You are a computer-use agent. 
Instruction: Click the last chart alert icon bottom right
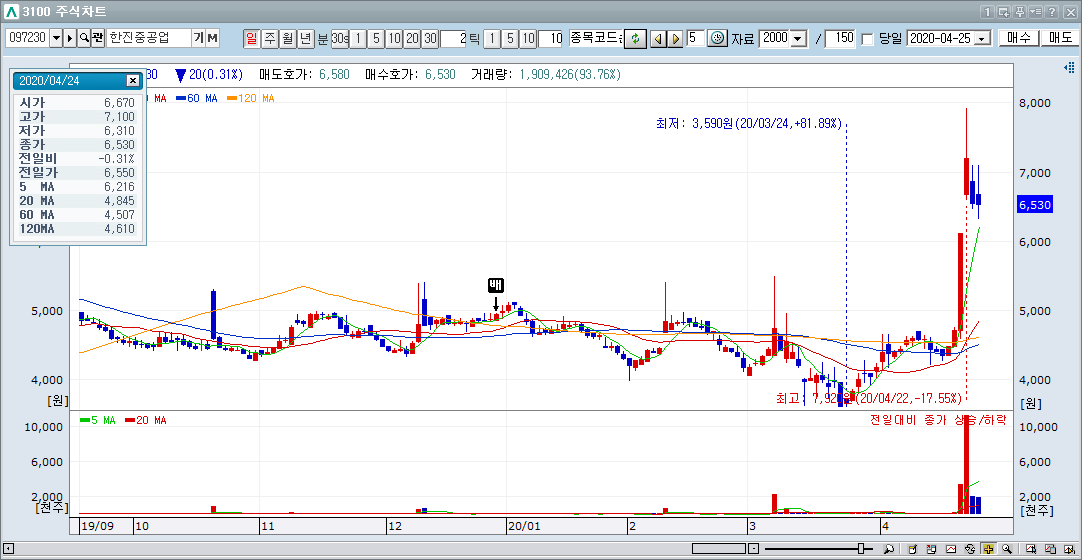point(1068,550)
